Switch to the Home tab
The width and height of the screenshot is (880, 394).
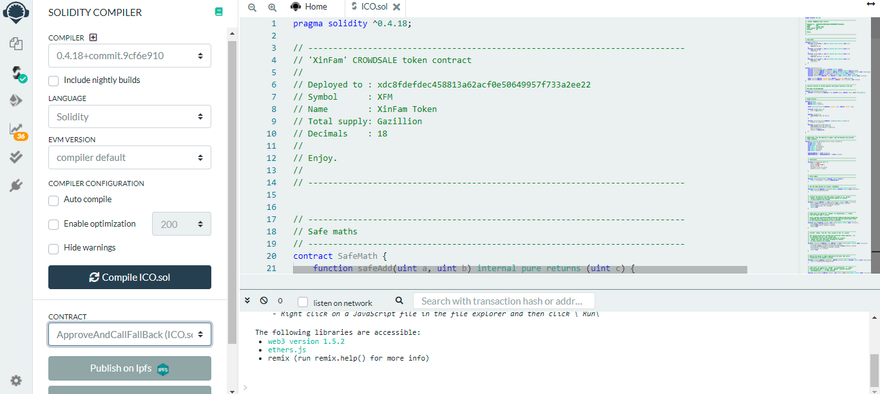[x=309, y=7]
